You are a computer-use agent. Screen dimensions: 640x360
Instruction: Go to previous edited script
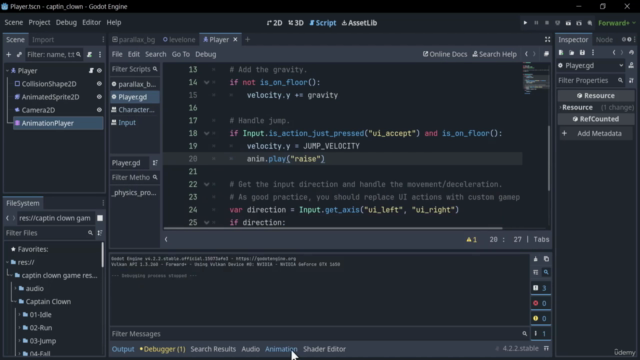tap(526, 54)
